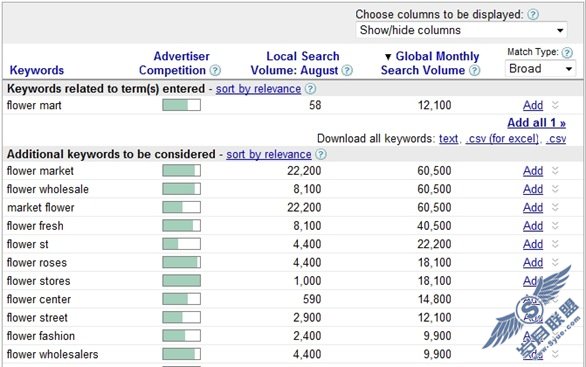Click sort by relevance in related keywords section
This screenshot has width=586, height=367.
point(258,89)
